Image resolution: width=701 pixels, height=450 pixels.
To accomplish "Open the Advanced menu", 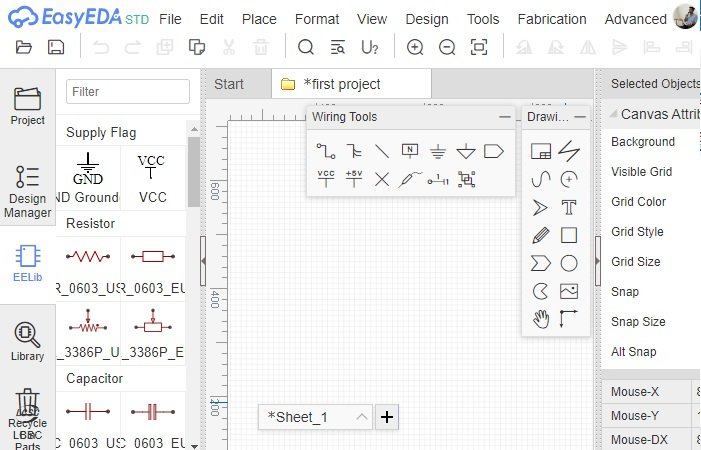I will click(x=635, y=19).
